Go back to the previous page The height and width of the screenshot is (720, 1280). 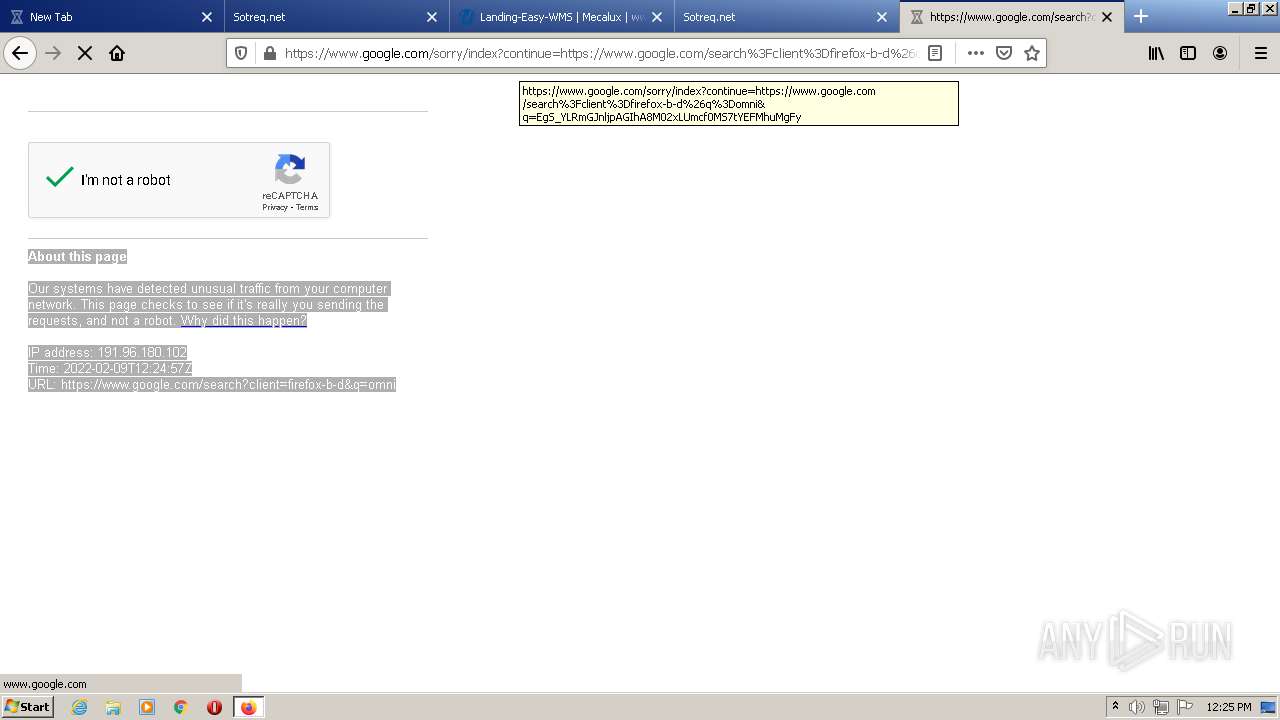click(20, 53)
